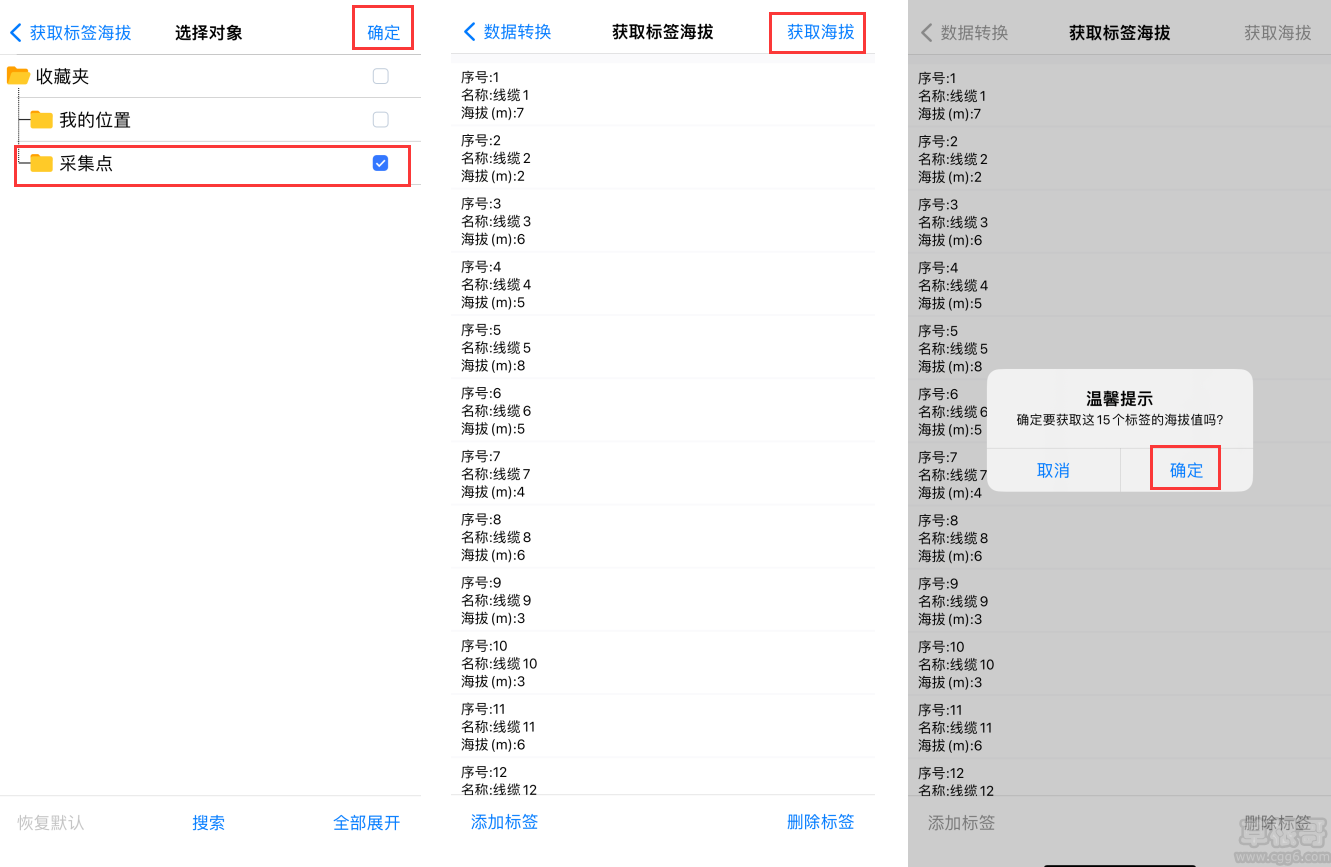Go back to 数据转换 in middle screen
The height and width of the screenshot is (867, 1331).
coord(518,32)
